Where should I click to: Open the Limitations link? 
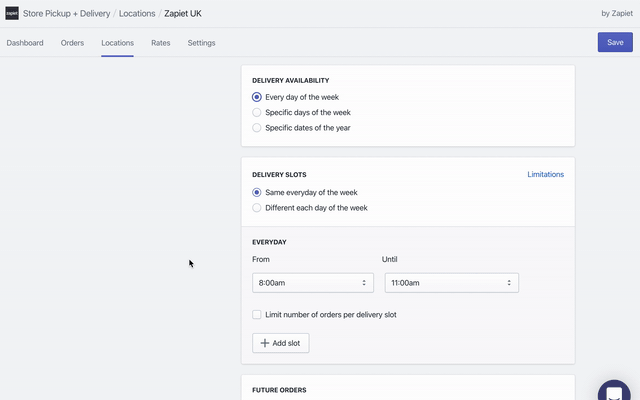[x=545, y=174]
